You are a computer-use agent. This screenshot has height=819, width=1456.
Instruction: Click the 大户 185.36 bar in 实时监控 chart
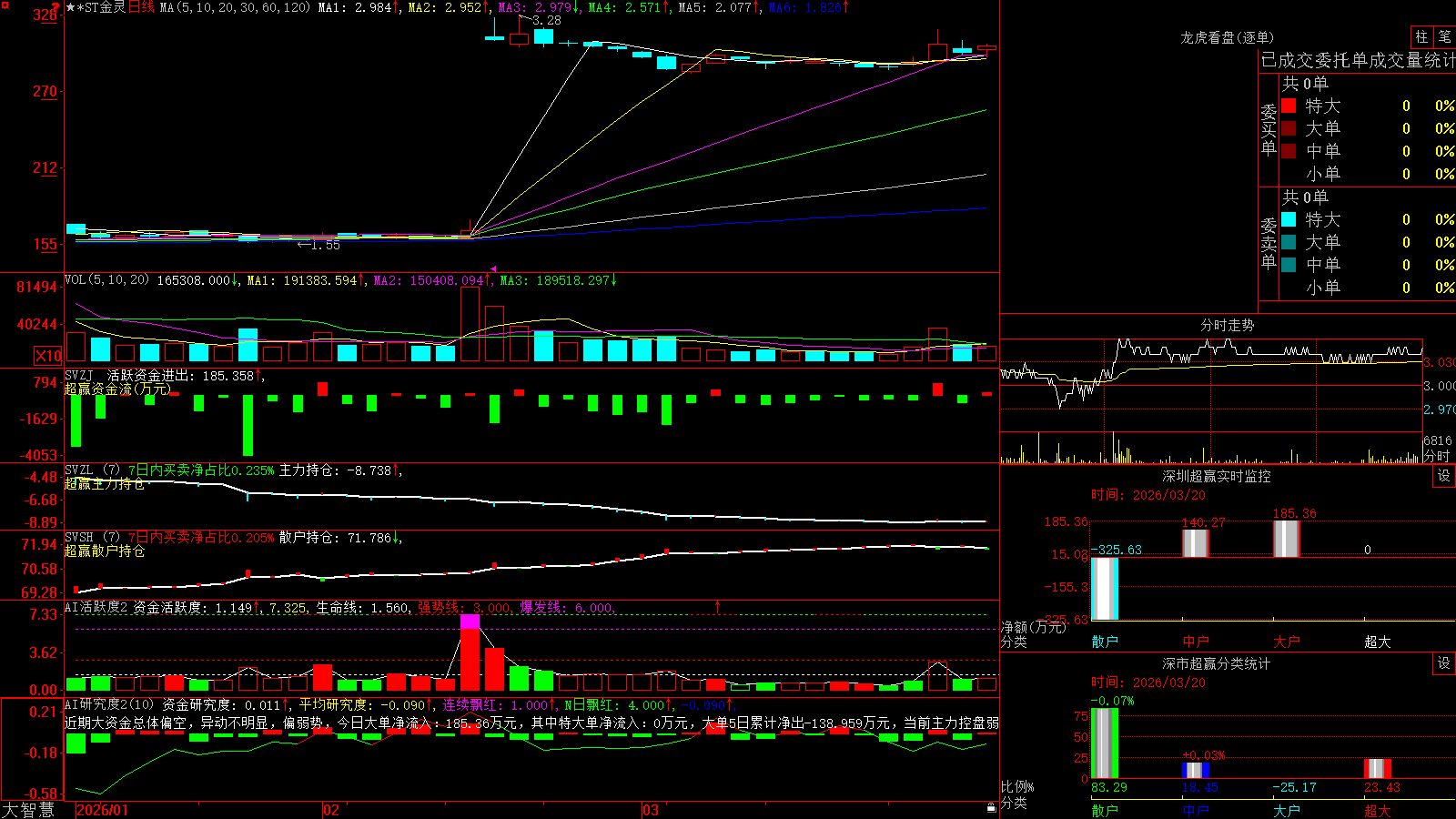(x=1286, y=539)
